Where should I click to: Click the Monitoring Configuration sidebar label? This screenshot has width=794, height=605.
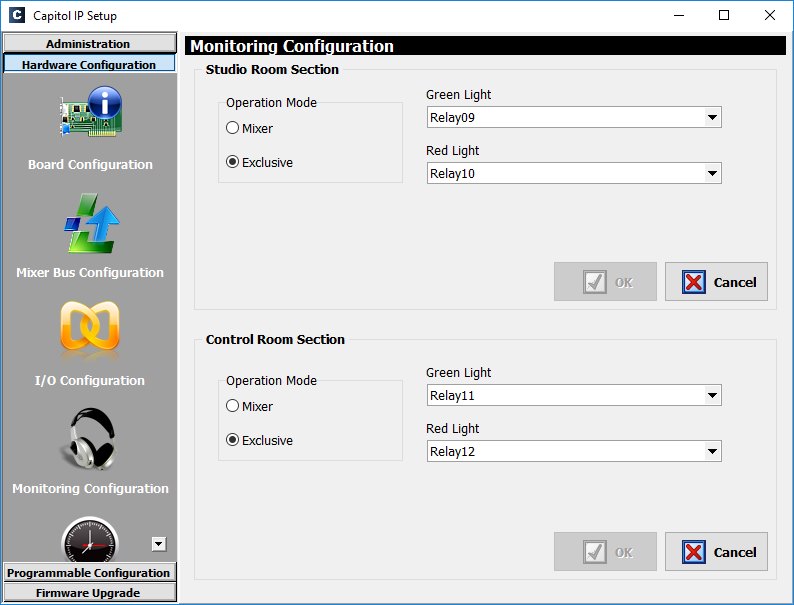(90, 489)
